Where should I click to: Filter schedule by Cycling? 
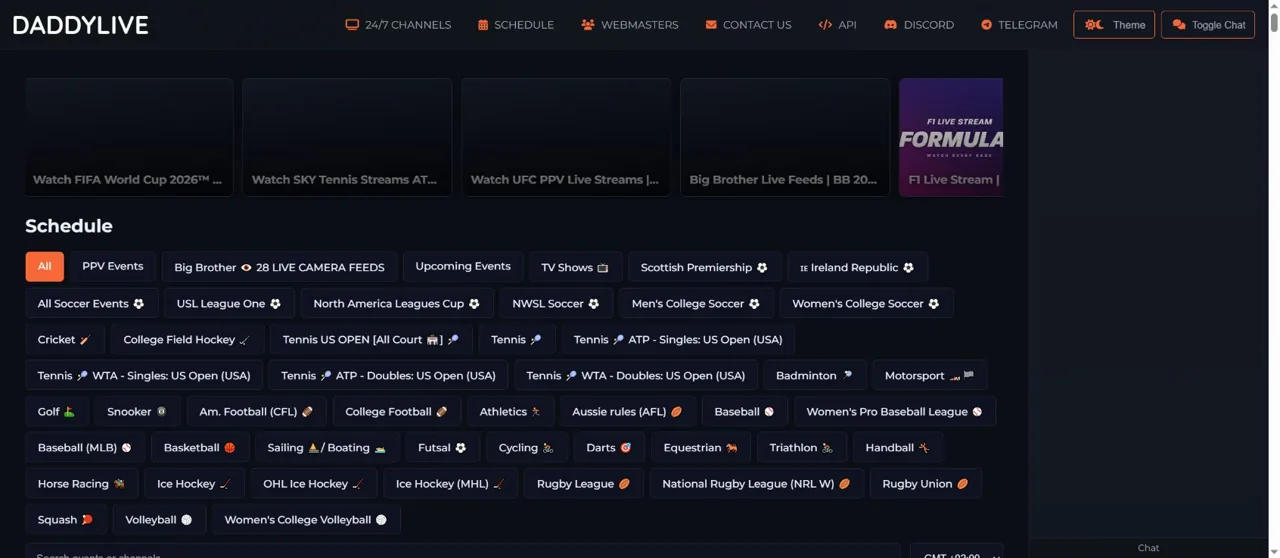click(527, 447)
